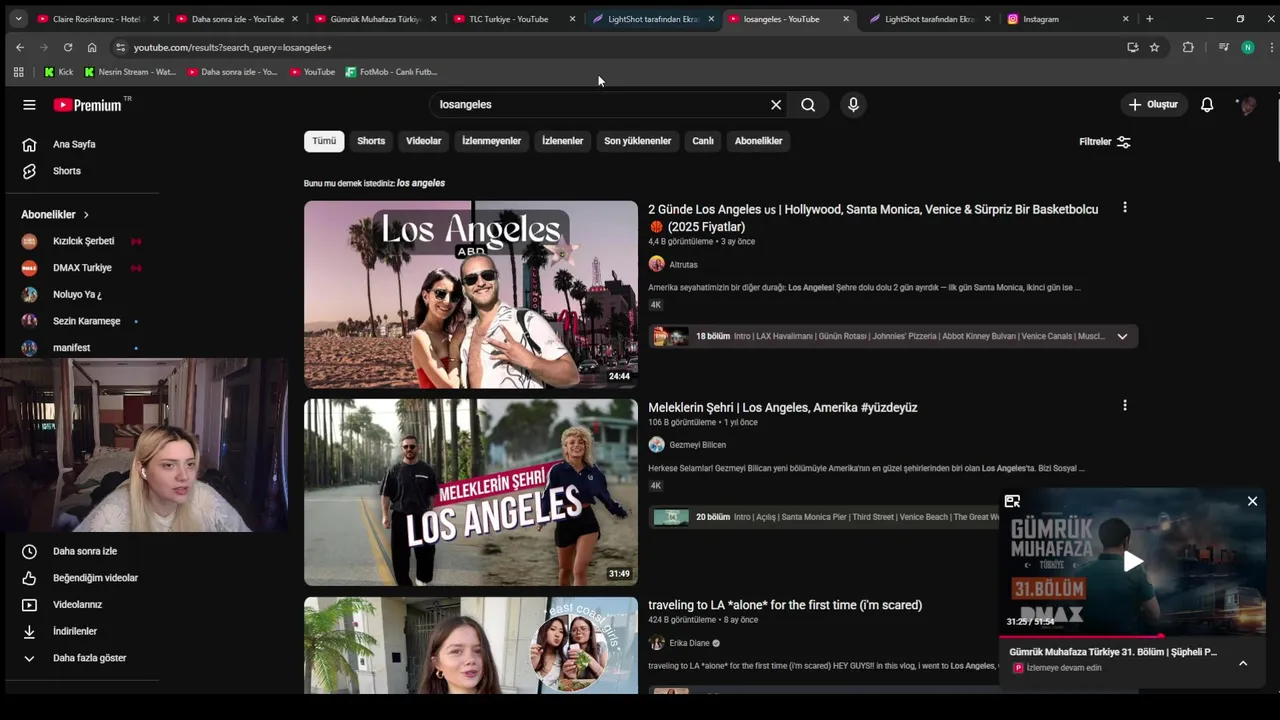The height and width of the screenshot is (720, 1280).
Task: Open more options for Meleklerin Şehri video
Action: pos(1124,406)
